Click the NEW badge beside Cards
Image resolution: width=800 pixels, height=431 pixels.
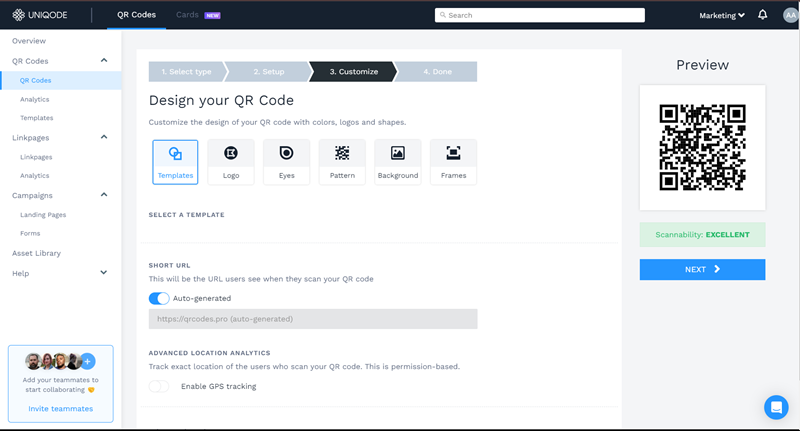click(212, 15)
